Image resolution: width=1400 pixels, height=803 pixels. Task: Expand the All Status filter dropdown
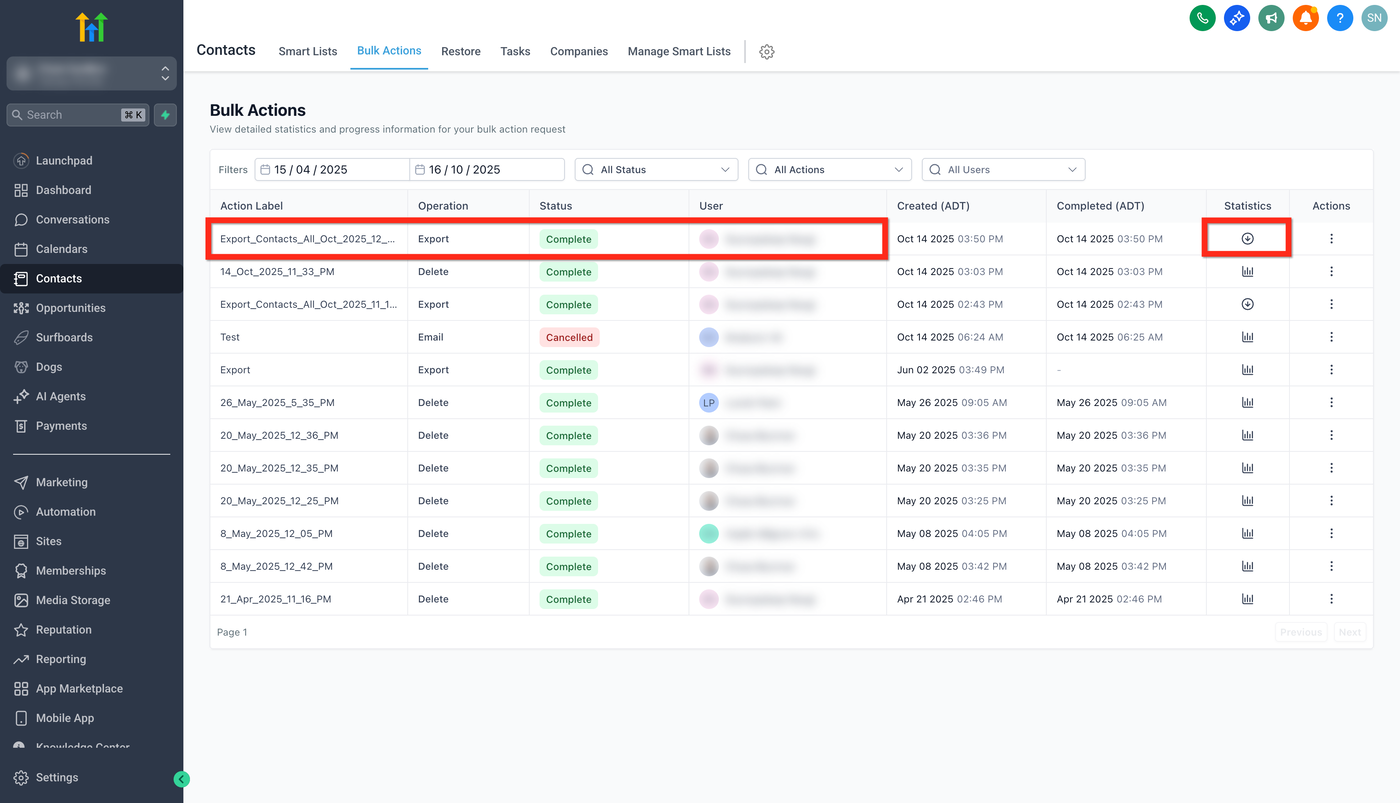656,170
